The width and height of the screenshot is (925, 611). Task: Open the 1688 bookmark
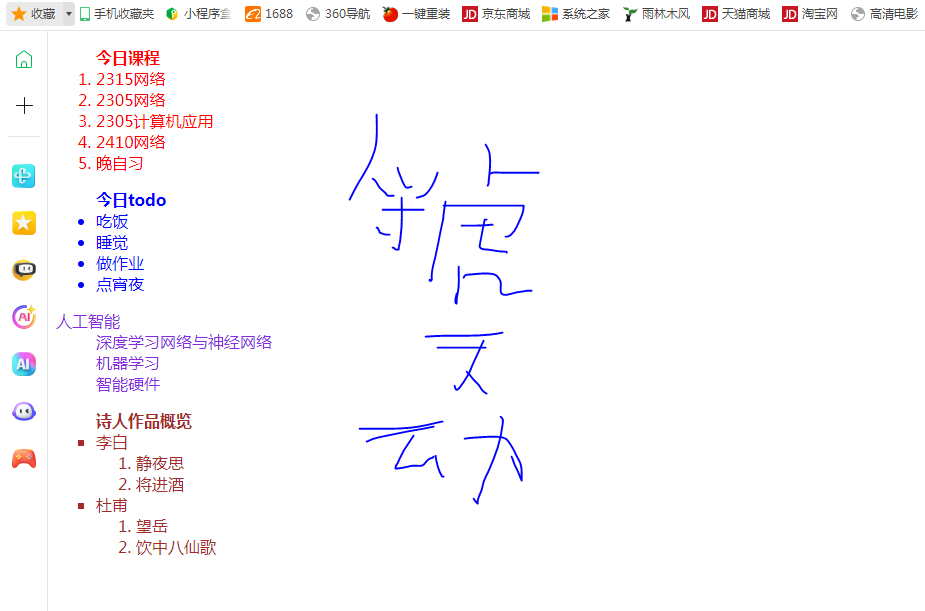click(269, 14)
